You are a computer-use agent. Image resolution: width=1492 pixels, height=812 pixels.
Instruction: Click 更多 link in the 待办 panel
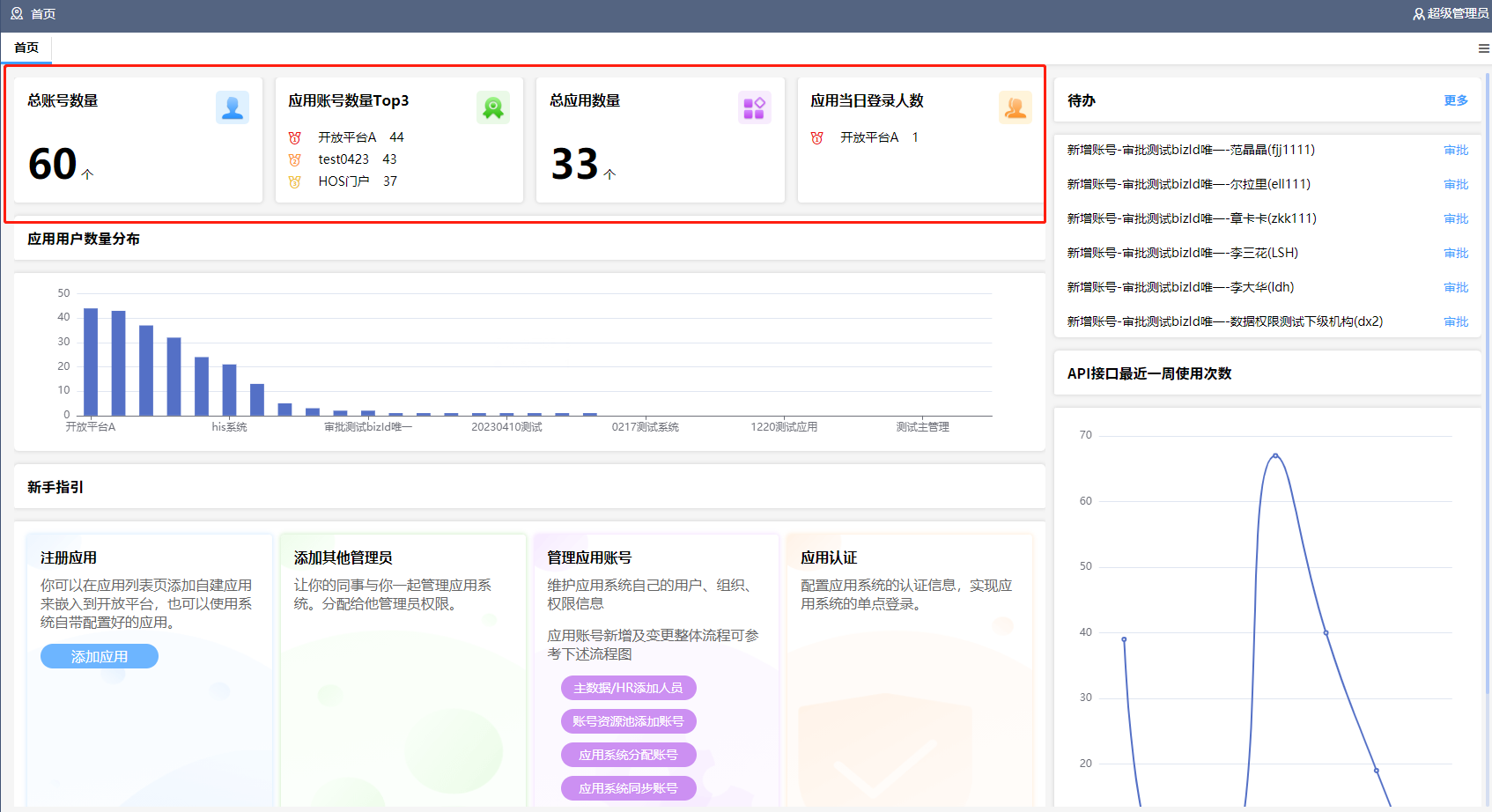pyautogui.click(x=1456, y=100)
